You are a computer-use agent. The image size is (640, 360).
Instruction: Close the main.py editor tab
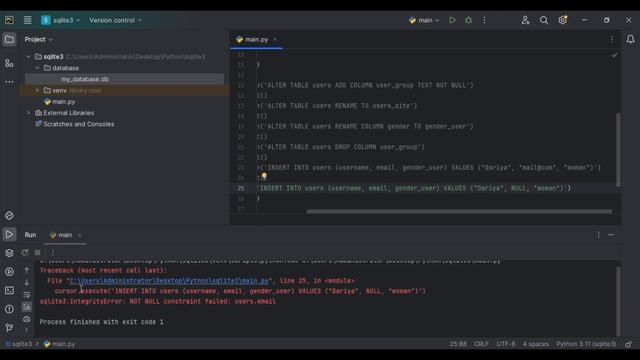275,40
